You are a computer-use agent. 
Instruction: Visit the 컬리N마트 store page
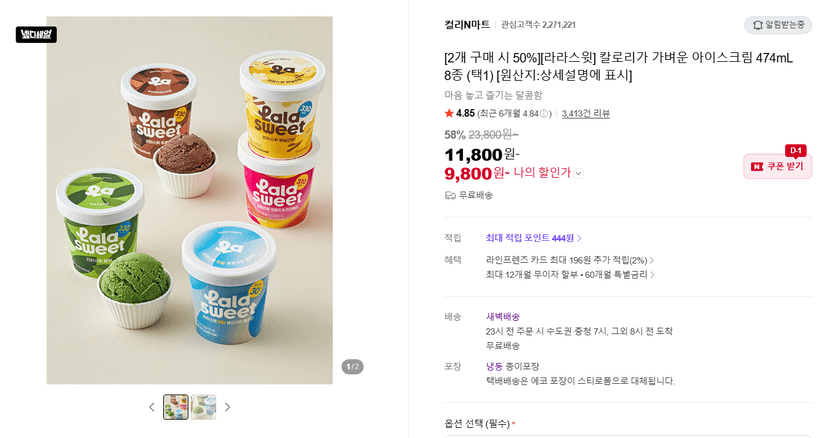click(467, 25)
